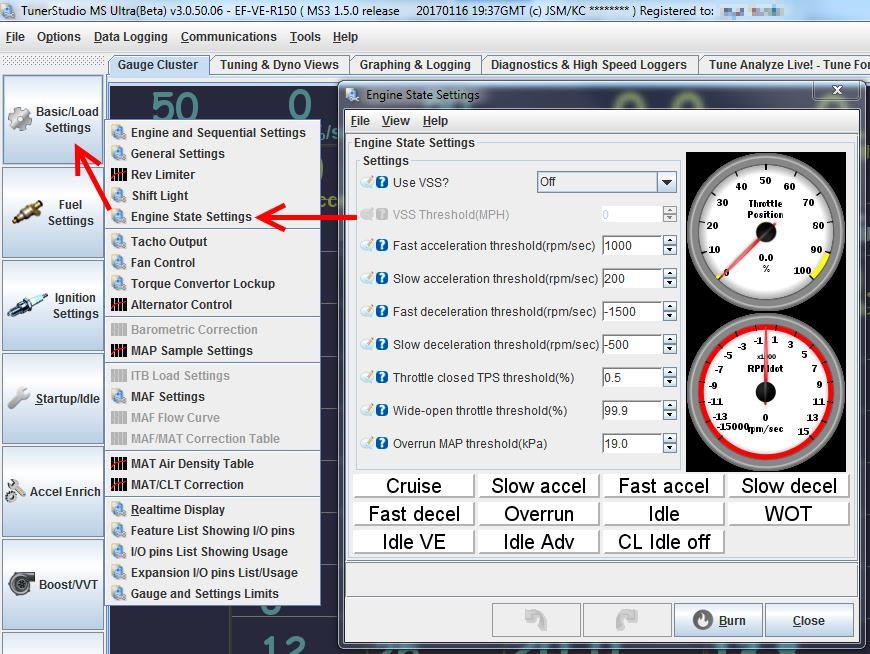870x654 pixels.
Task: Switch to Diagnostics & High Speed Loggers tab
Action: [x=589, y=65]
